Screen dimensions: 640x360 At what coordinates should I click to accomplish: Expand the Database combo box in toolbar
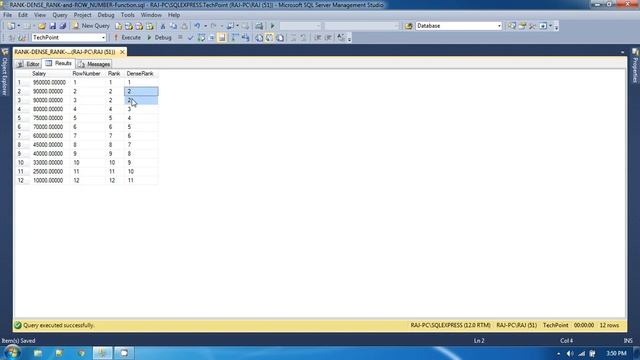(x=499, y=26)
